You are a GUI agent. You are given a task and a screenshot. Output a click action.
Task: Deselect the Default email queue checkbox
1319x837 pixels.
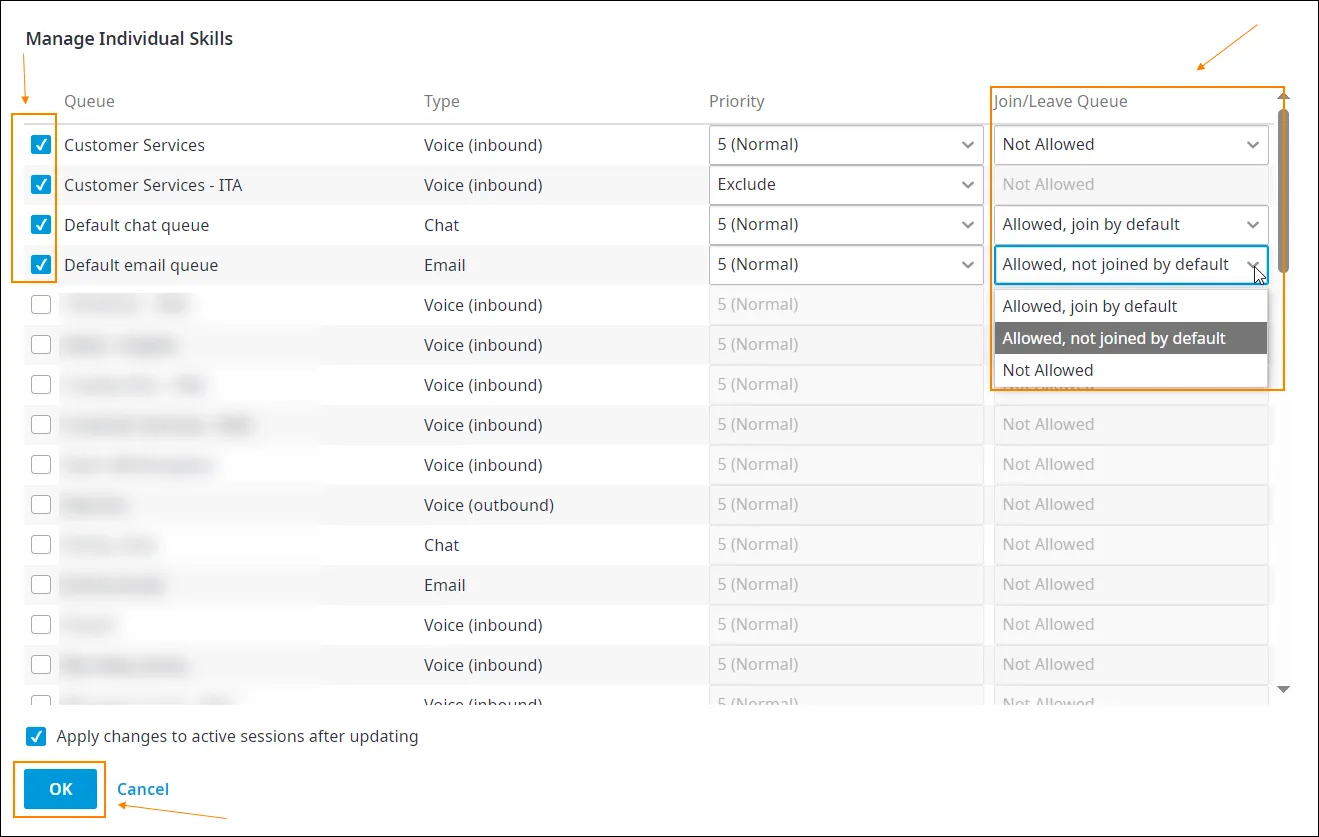coord(41,265)
